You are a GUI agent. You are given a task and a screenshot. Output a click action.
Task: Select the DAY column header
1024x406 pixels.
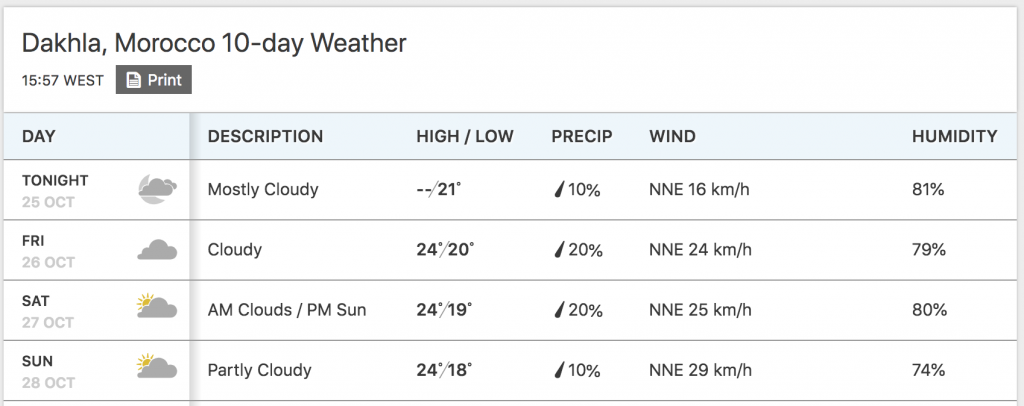[x=39, y=136]
